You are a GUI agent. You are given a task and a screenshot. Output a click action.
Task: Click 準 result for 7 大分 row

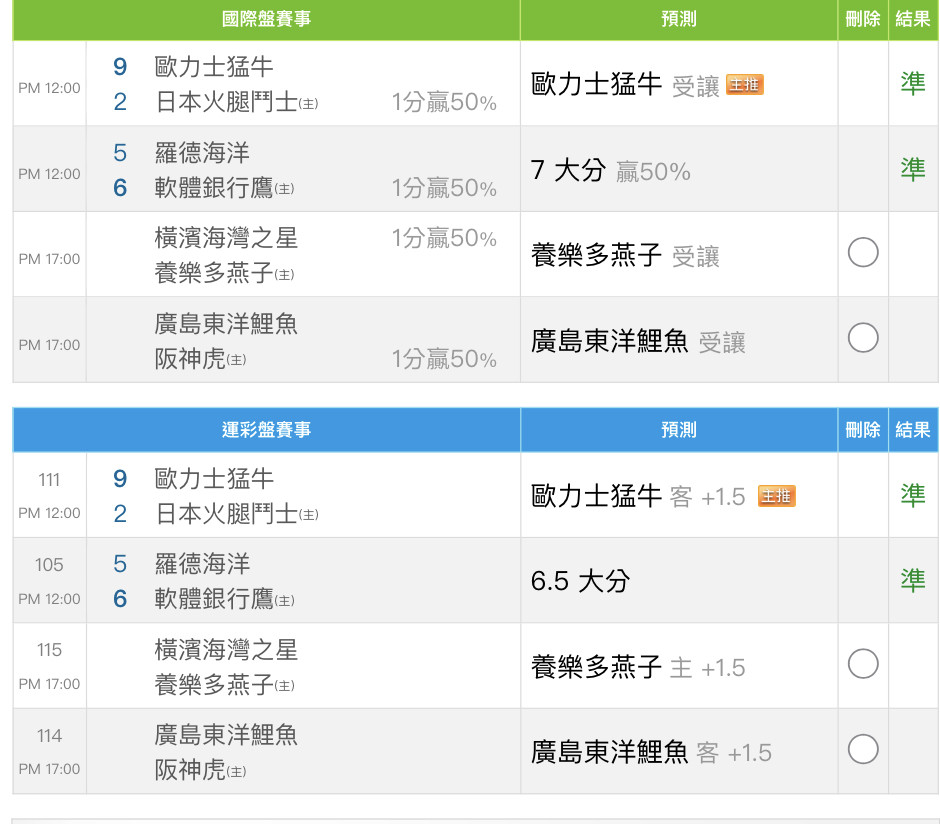(913, 170)
